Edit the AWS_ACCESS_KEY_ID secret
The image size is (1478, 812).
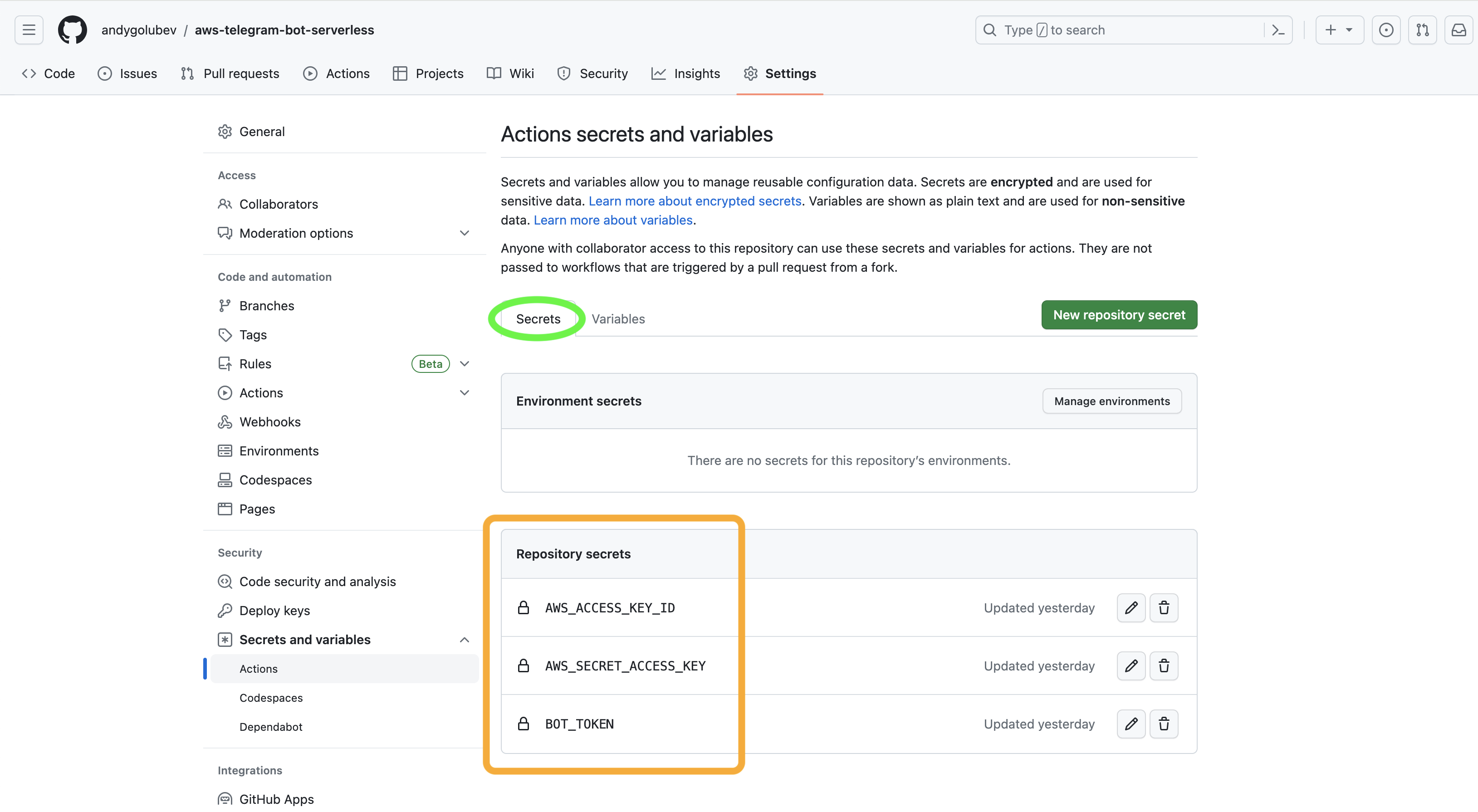coord(1131,608)
